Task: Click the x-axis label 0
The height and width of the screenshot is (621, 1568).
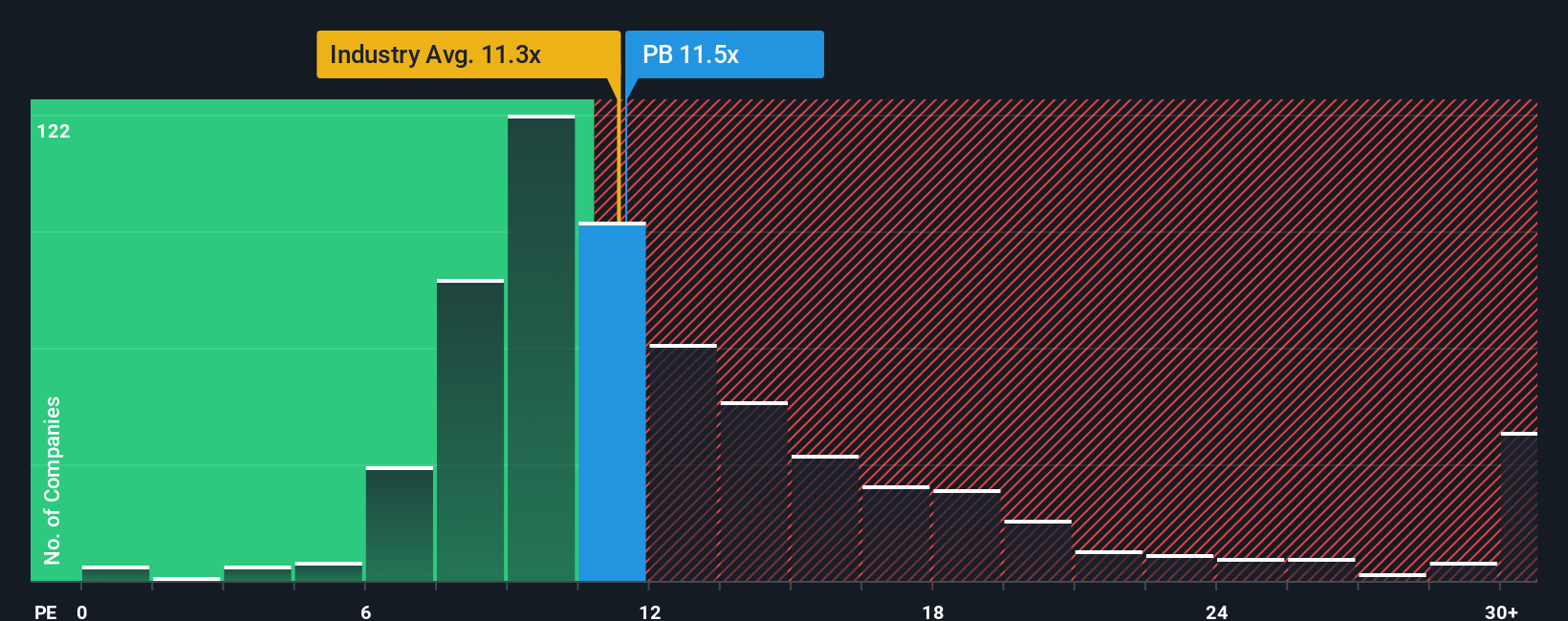Action: [x=82, y=611]
